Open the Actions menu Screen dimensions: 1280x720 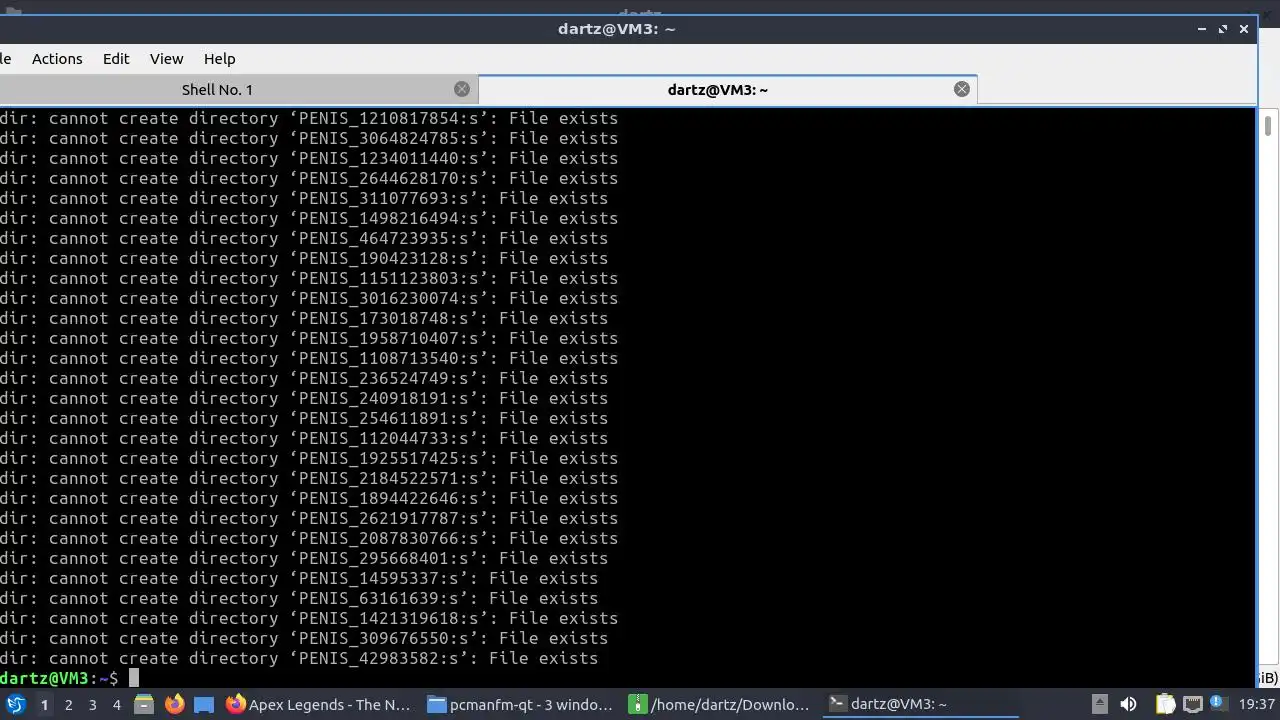(57, 59)
